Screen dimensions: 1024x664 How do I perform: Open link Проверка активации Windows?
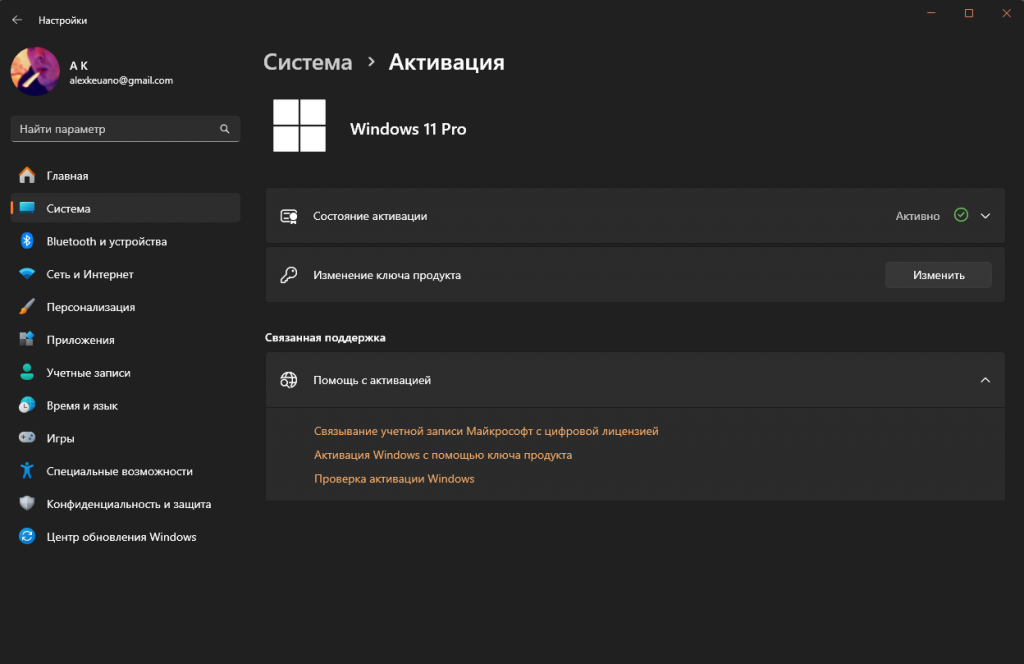pos(394,479)
